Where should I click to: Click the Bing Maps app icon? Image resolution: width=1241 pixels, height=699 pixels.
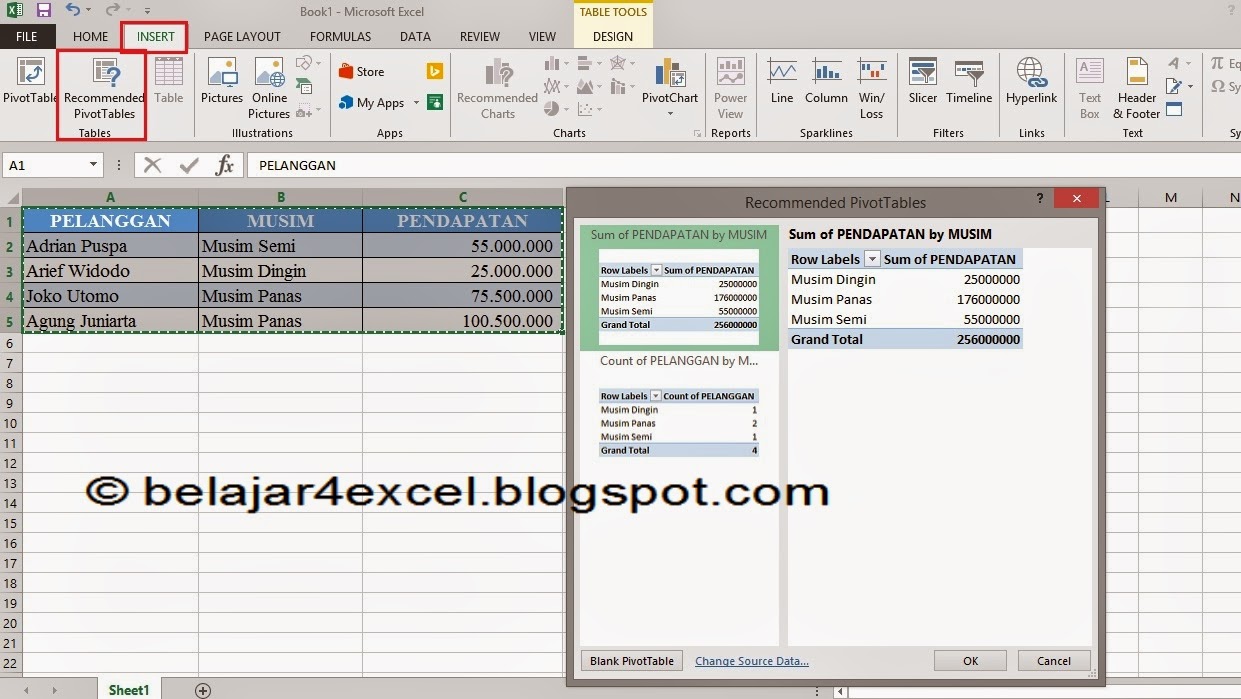[435, 72]
